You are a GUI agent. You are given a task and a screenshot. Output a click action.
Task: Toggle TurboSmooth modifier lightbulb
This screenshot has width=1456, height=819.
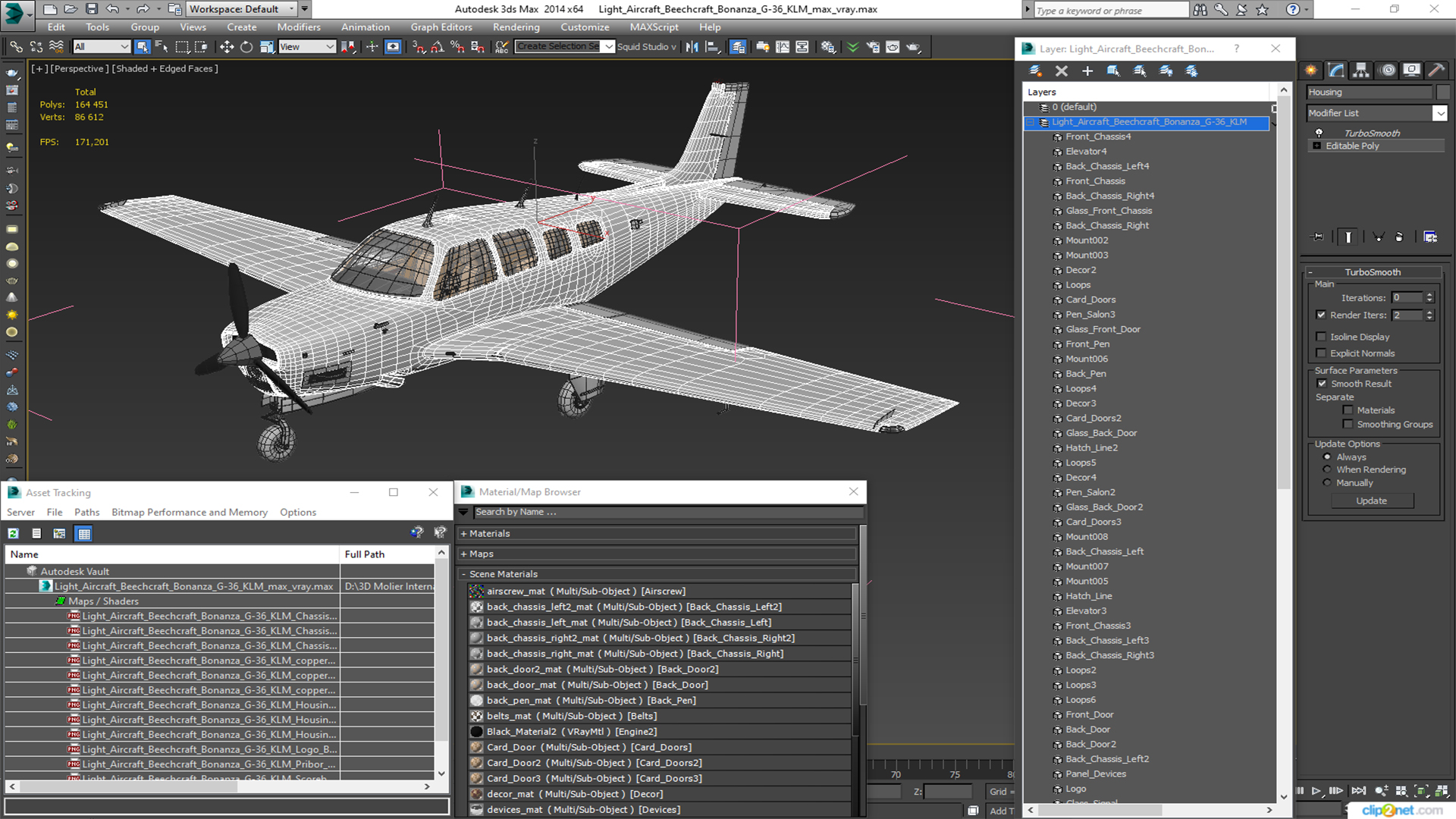tap(1319, 133)
